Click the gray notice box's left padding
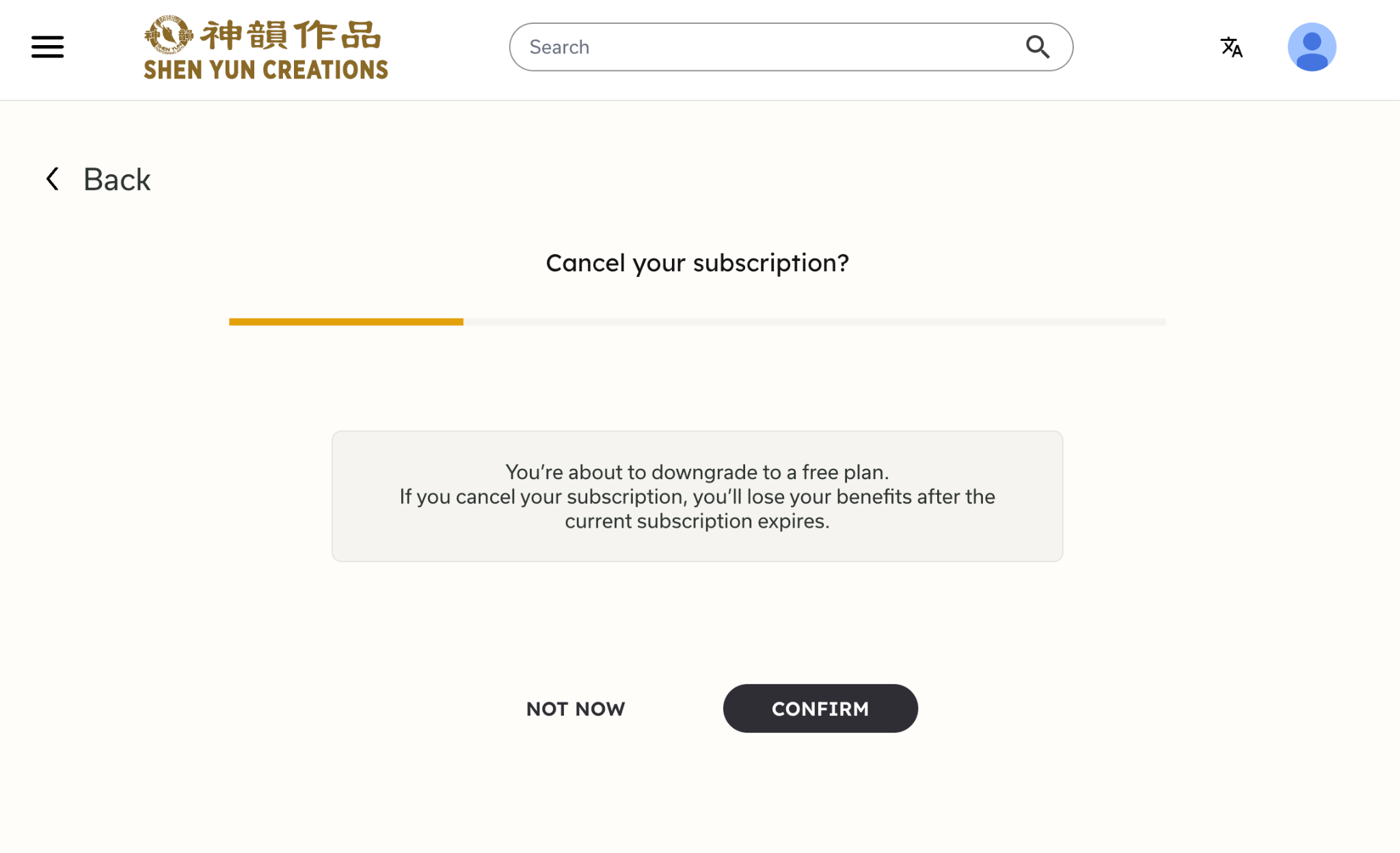The height and width of the screenshot is (853, 1400). [x=362, y=497]
